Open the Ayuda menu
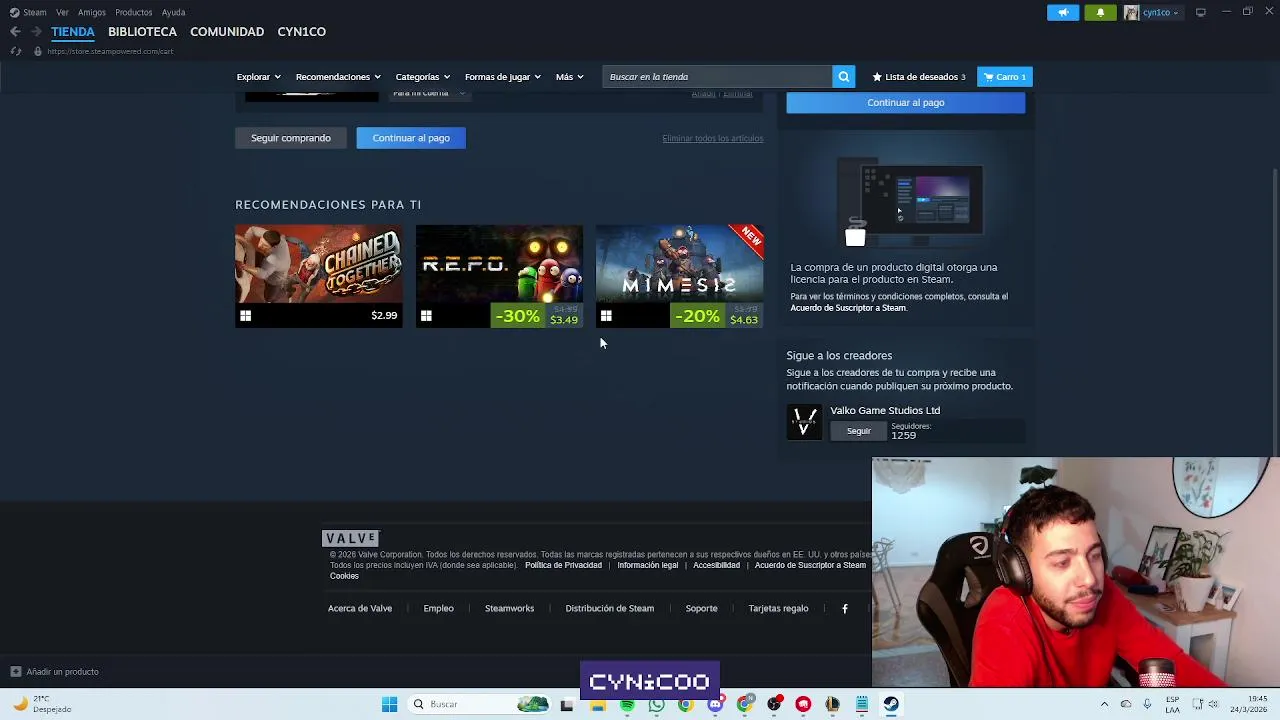The height and width of the screenshot is (720, 1280). (x=173, y=12)
